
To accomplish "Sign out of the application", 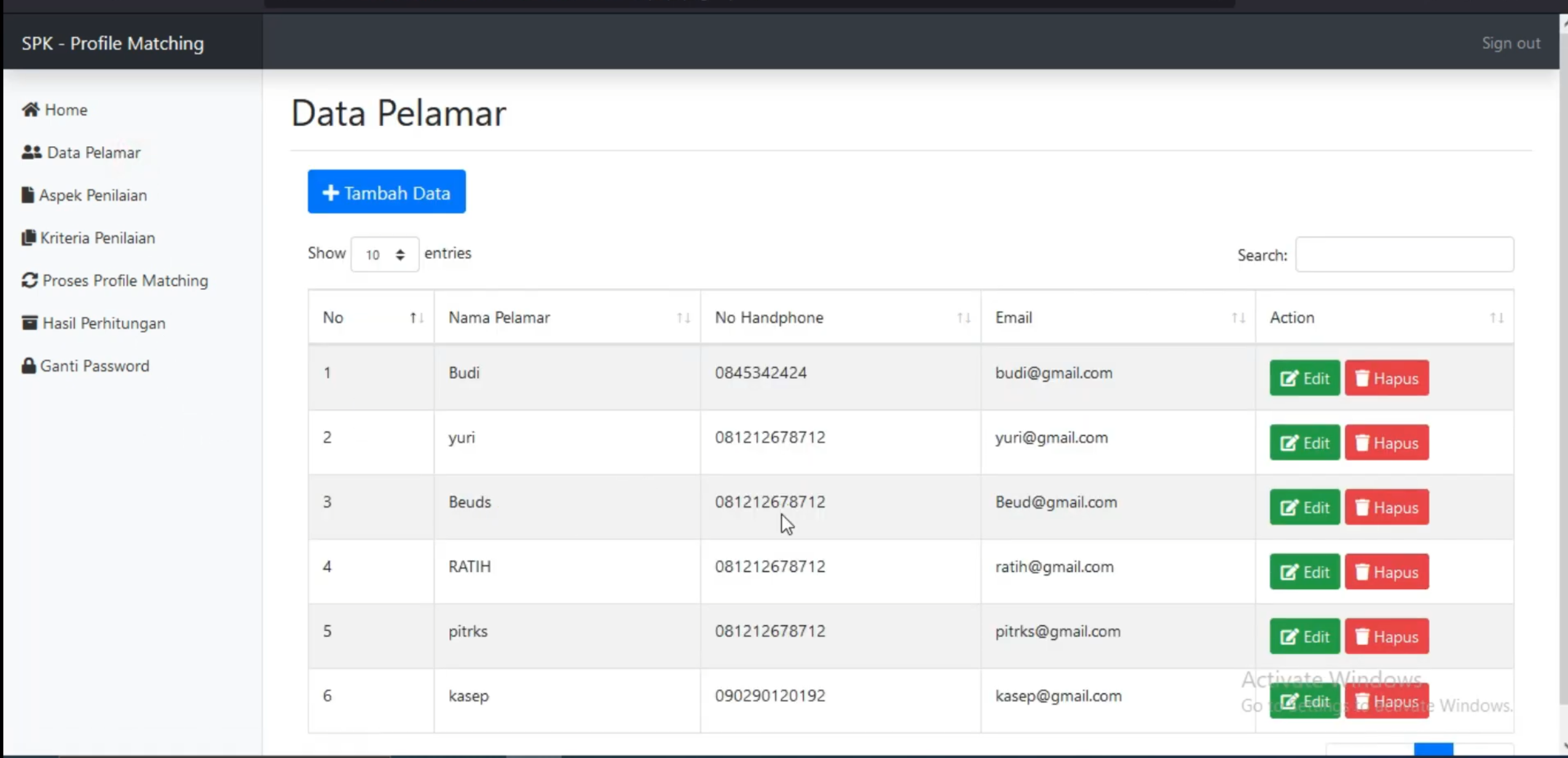I will (x=1511, y=43).
